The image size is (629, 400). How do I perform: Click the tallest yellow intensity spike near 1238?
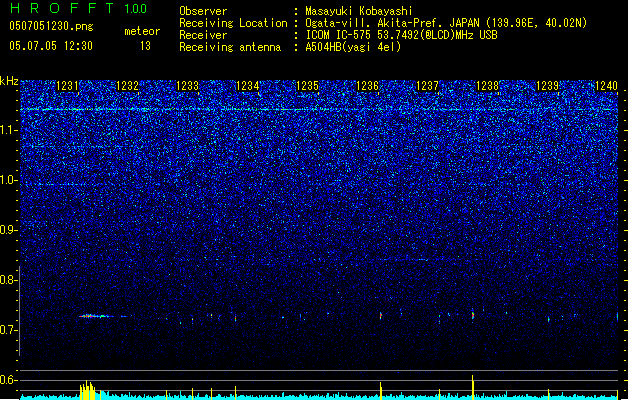(473, 387)
